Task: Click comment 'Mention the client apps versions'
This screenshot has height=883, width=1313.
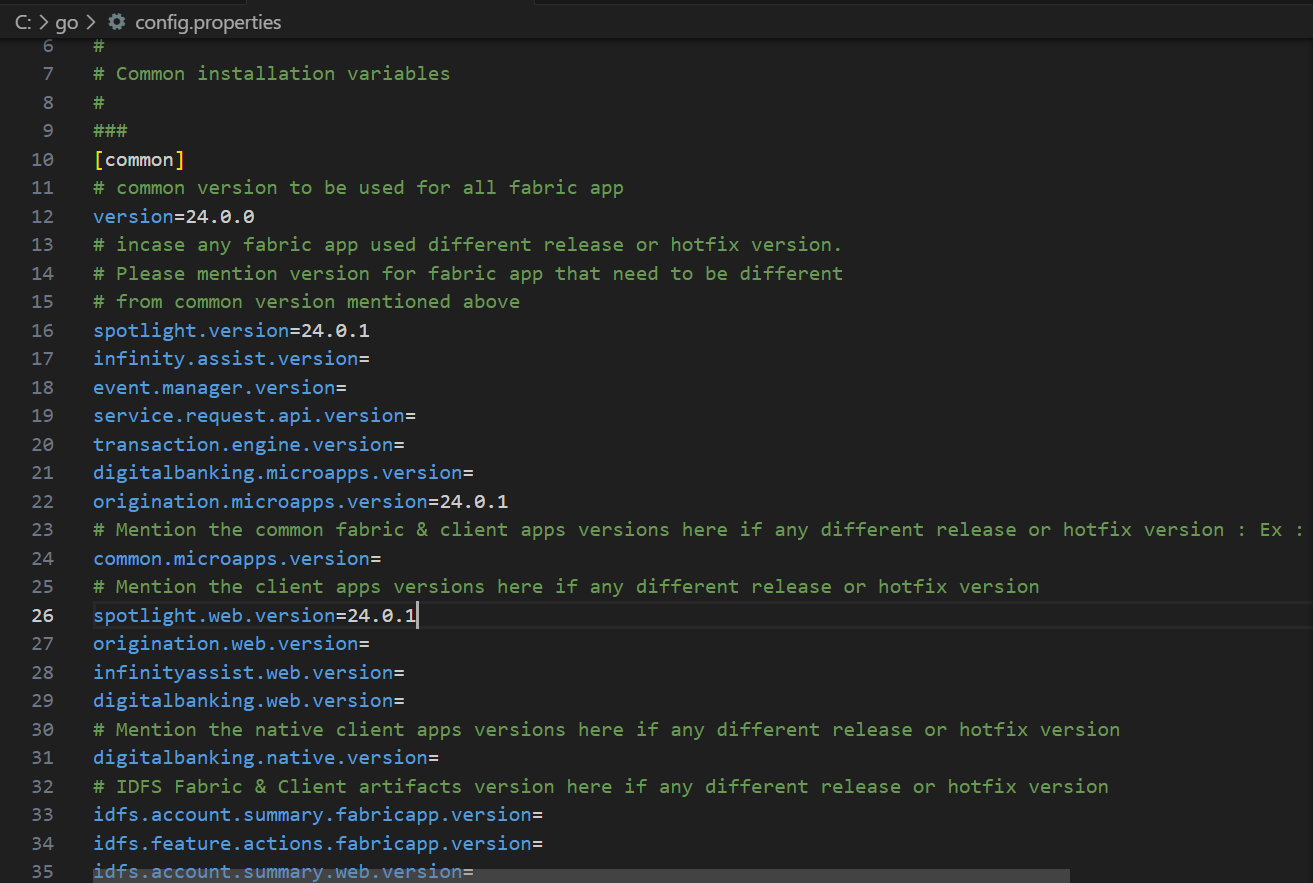Action: click(566, 586)
